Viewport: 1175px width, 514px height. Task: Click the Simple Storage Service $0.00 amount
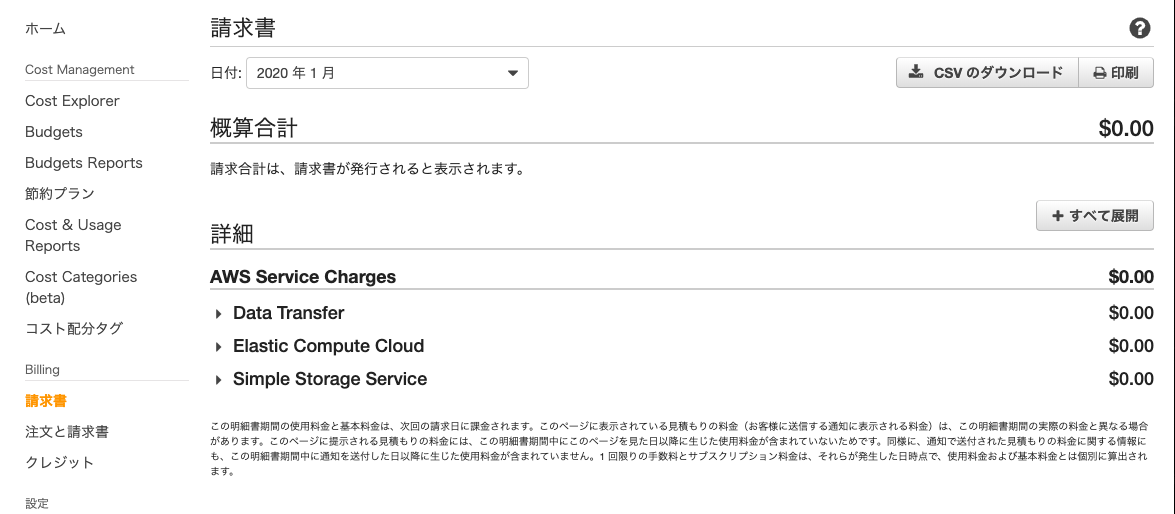click(1131, 379)
